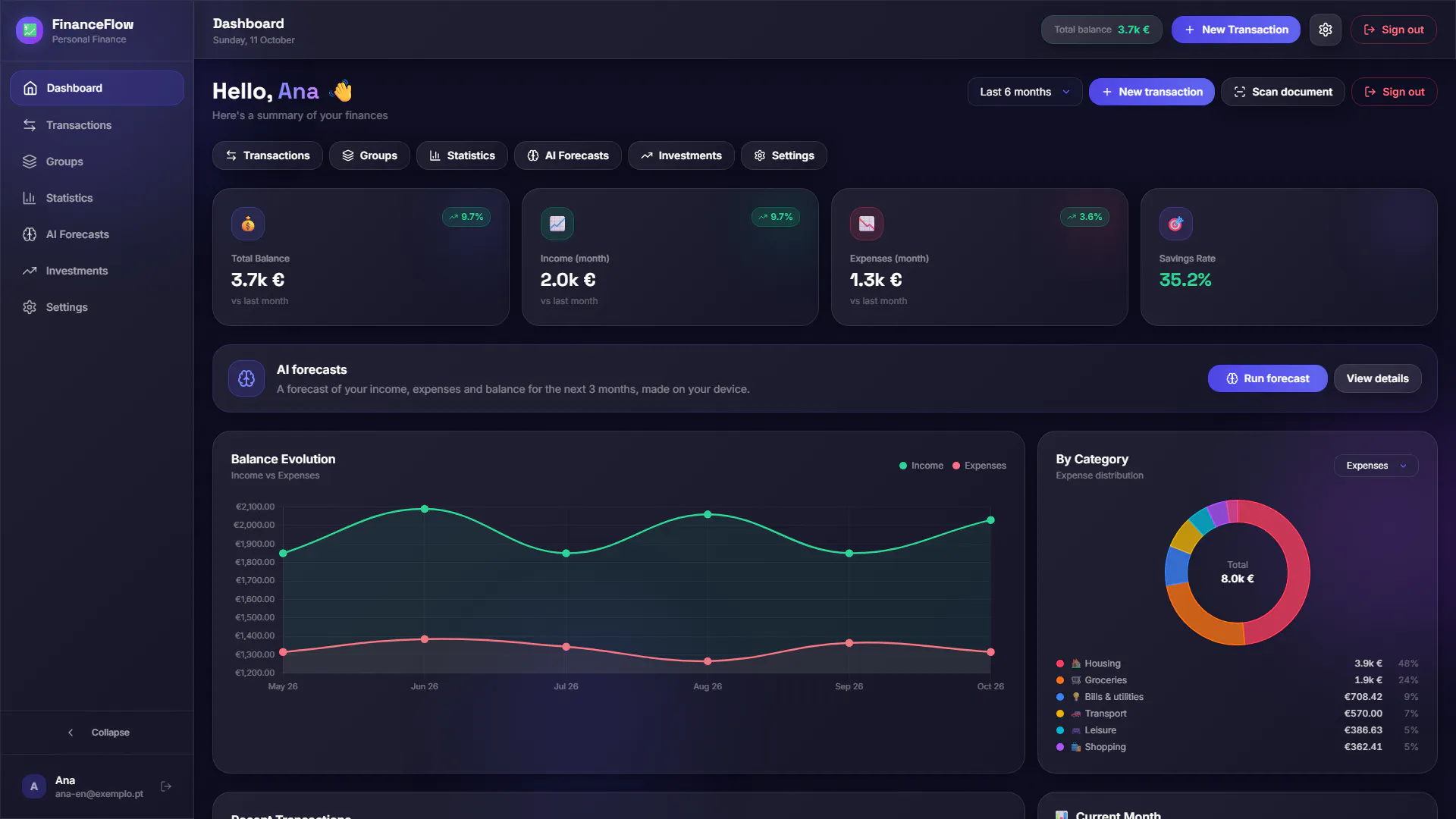Click New transaction beside Scan document

coord(1151,92)
